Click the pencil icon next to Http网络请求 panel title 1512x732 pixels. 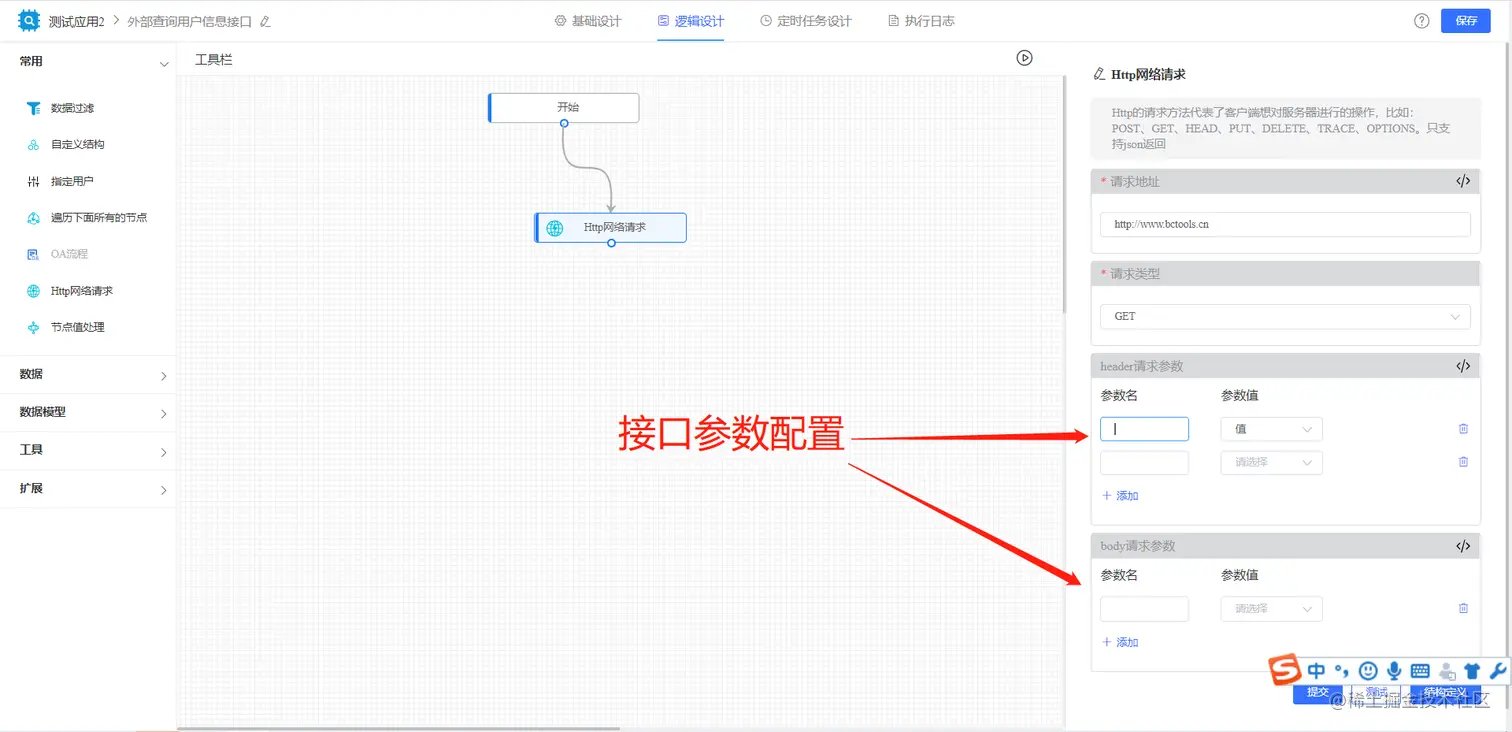[1100, 74]
